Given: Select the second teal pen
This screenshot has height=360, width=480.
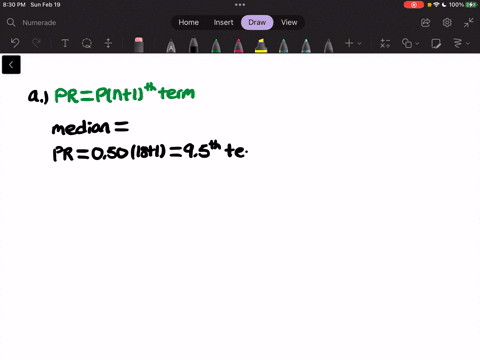Looking at the screenshot, I should (306, 45).
